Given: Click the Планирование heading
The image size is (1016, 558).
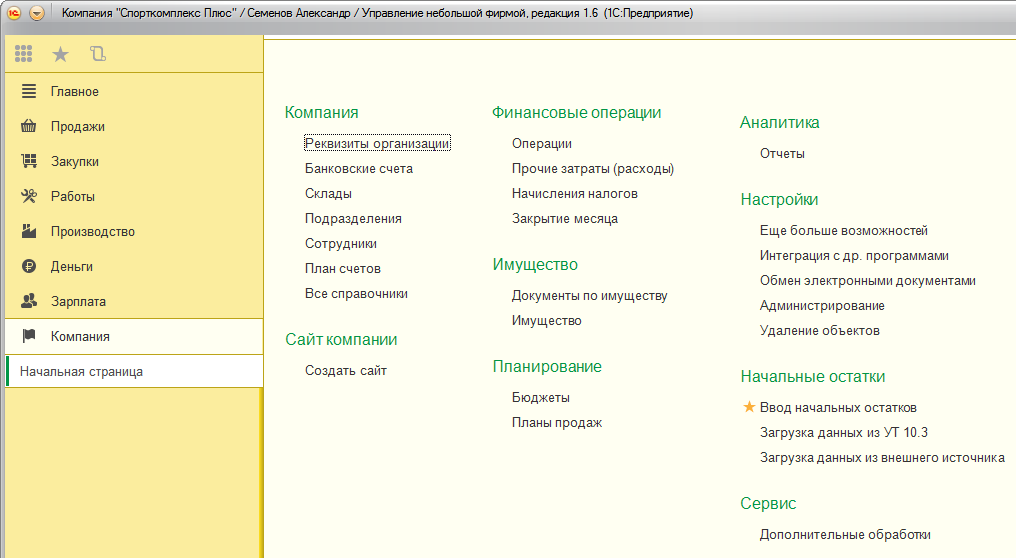Looking at the screenshot, I should click(548, 366).
